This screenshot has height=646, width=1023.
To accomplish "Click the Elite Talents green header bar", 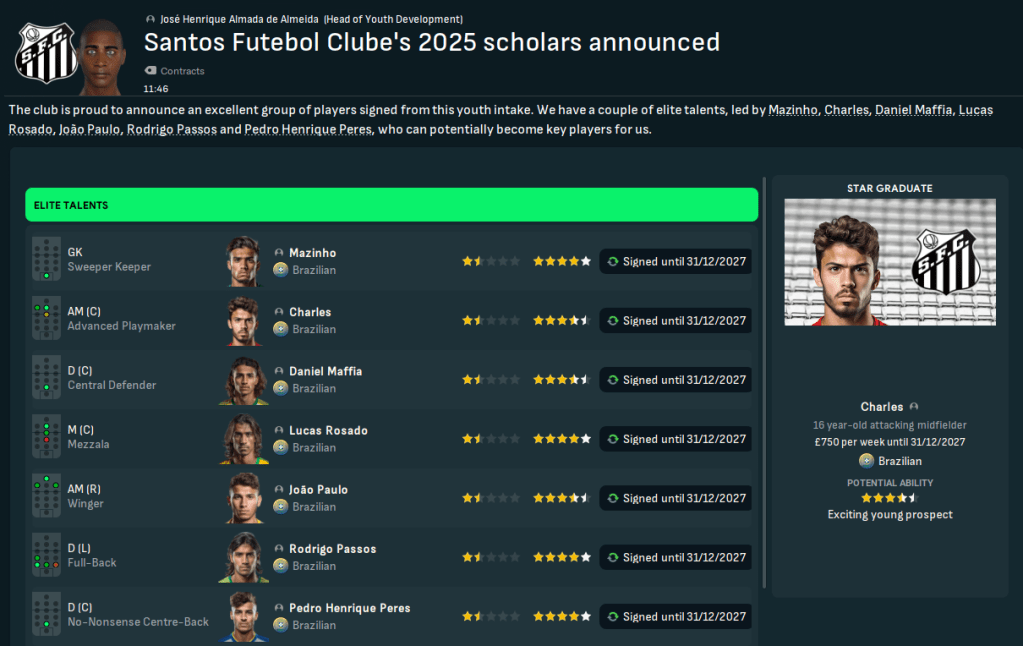I will coord(391,205).
